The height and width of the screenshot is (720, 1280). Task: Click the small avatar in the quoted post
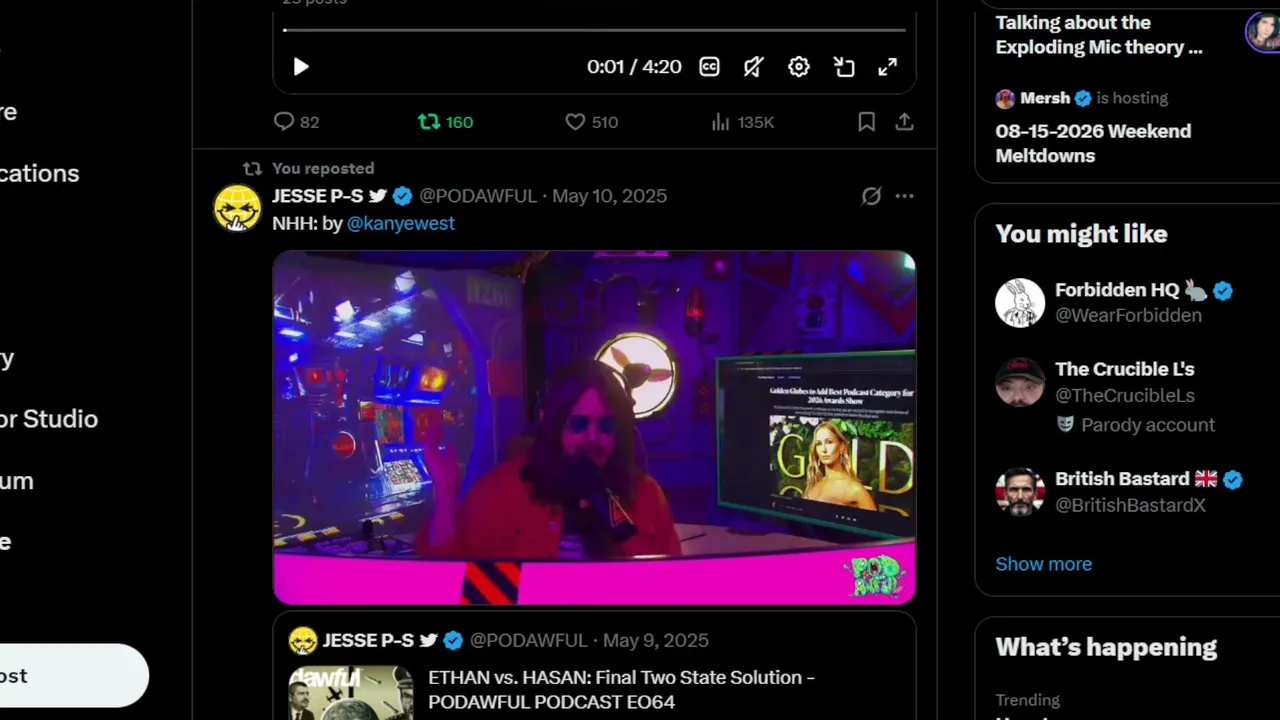[303, 640]
